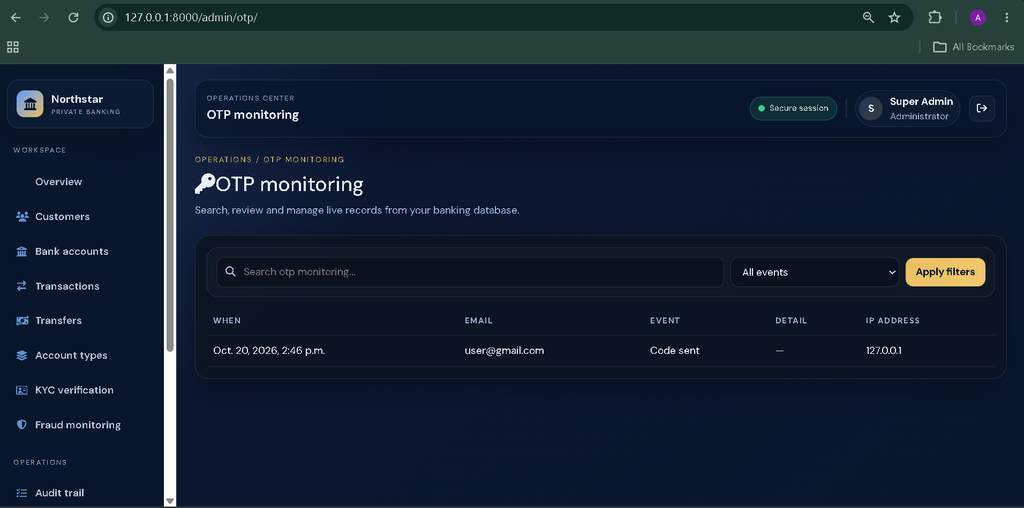Image resolution: width=1024 pixels, height=508 pixels.
Task: Click the site info icon in address bar
Action: click(x=108, y=18)
